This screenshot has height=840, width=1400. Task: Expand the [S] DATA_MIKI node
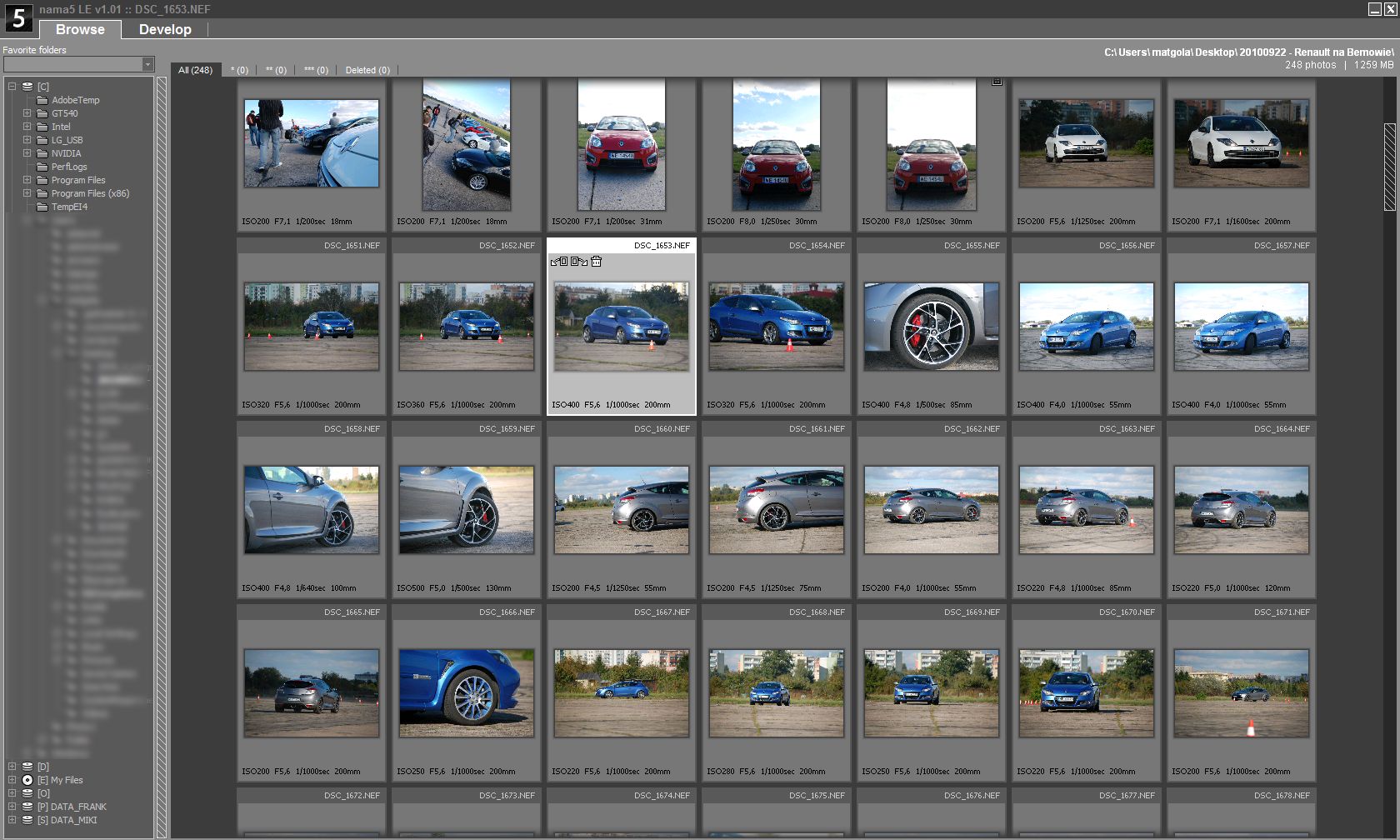pos(12,819)
